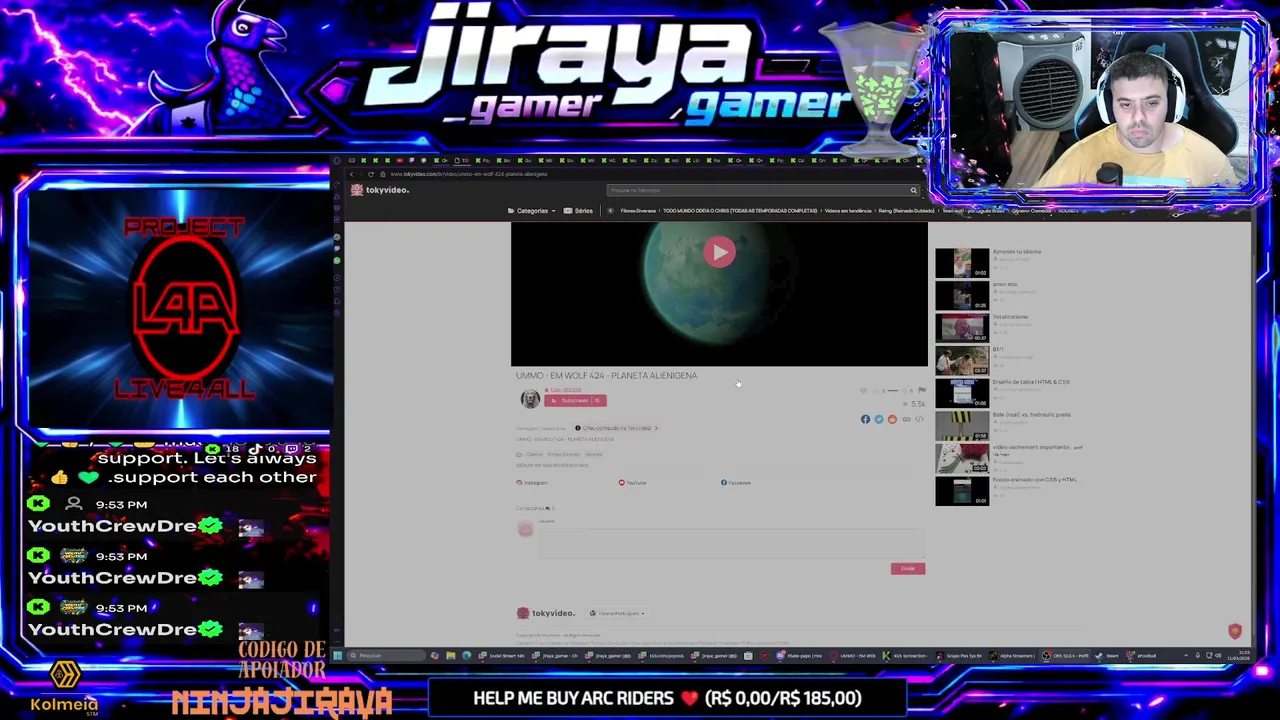Screen dimensions: 1280x720
Task: Open embed code icon
Action: pos(919,419)
